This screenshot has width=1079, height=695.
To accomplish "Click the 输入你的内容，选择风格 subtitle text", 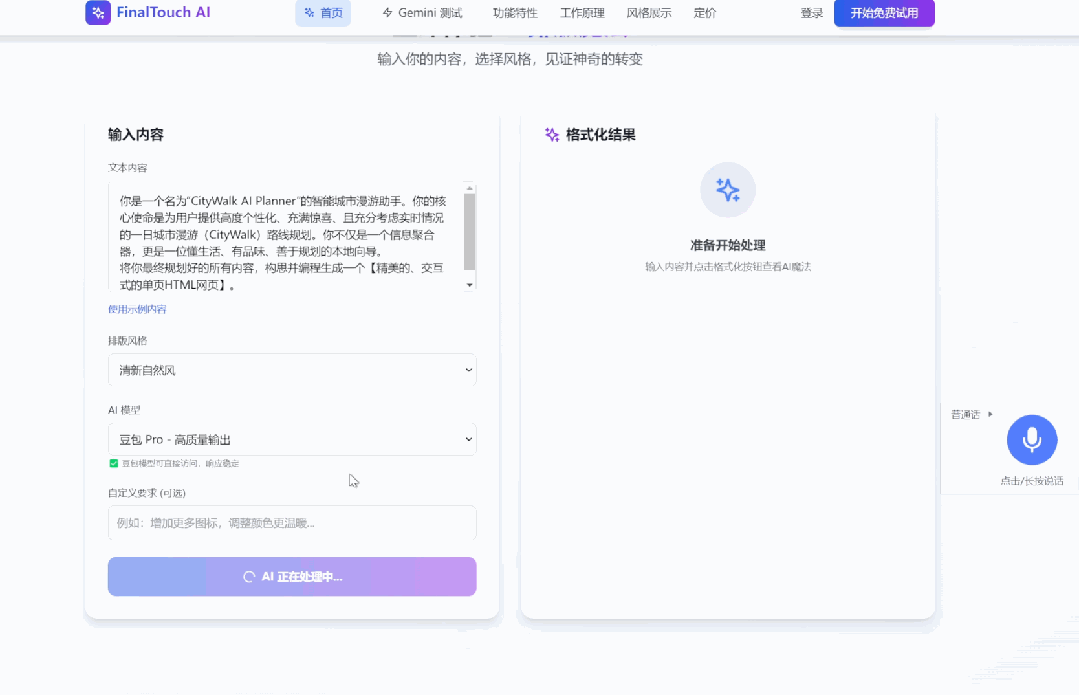I will point(509,59).
